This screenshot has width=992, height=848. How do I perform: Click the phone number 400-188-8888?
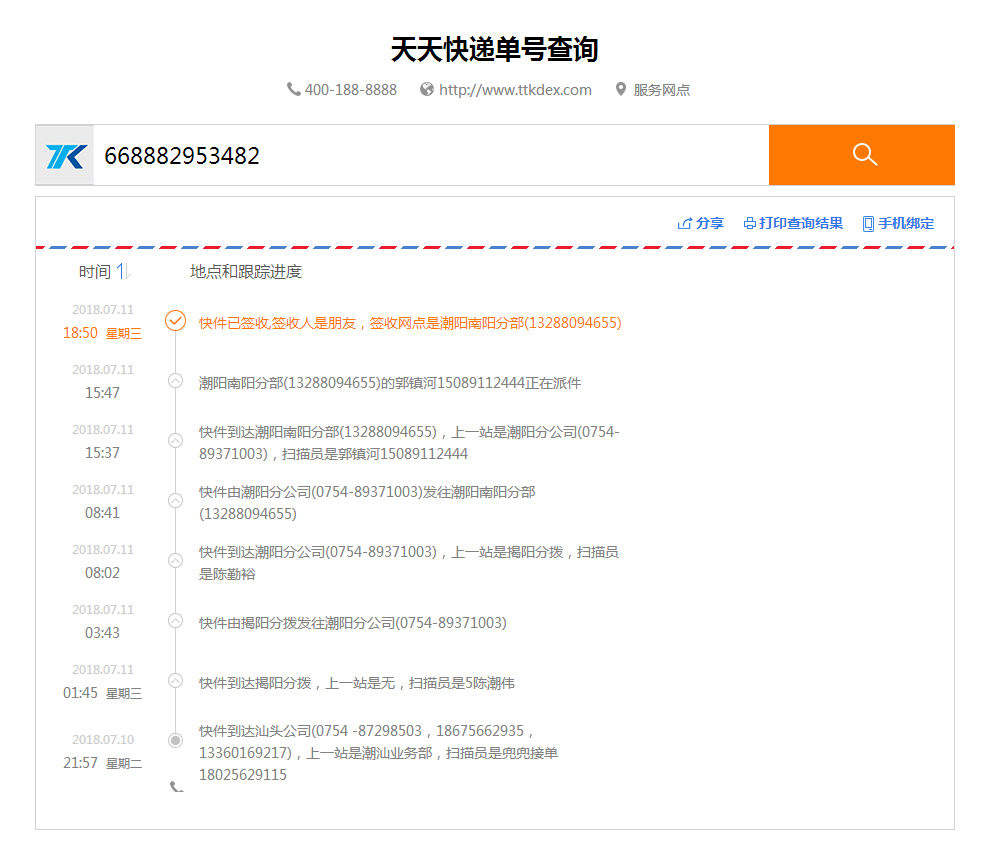coord(350,90)
